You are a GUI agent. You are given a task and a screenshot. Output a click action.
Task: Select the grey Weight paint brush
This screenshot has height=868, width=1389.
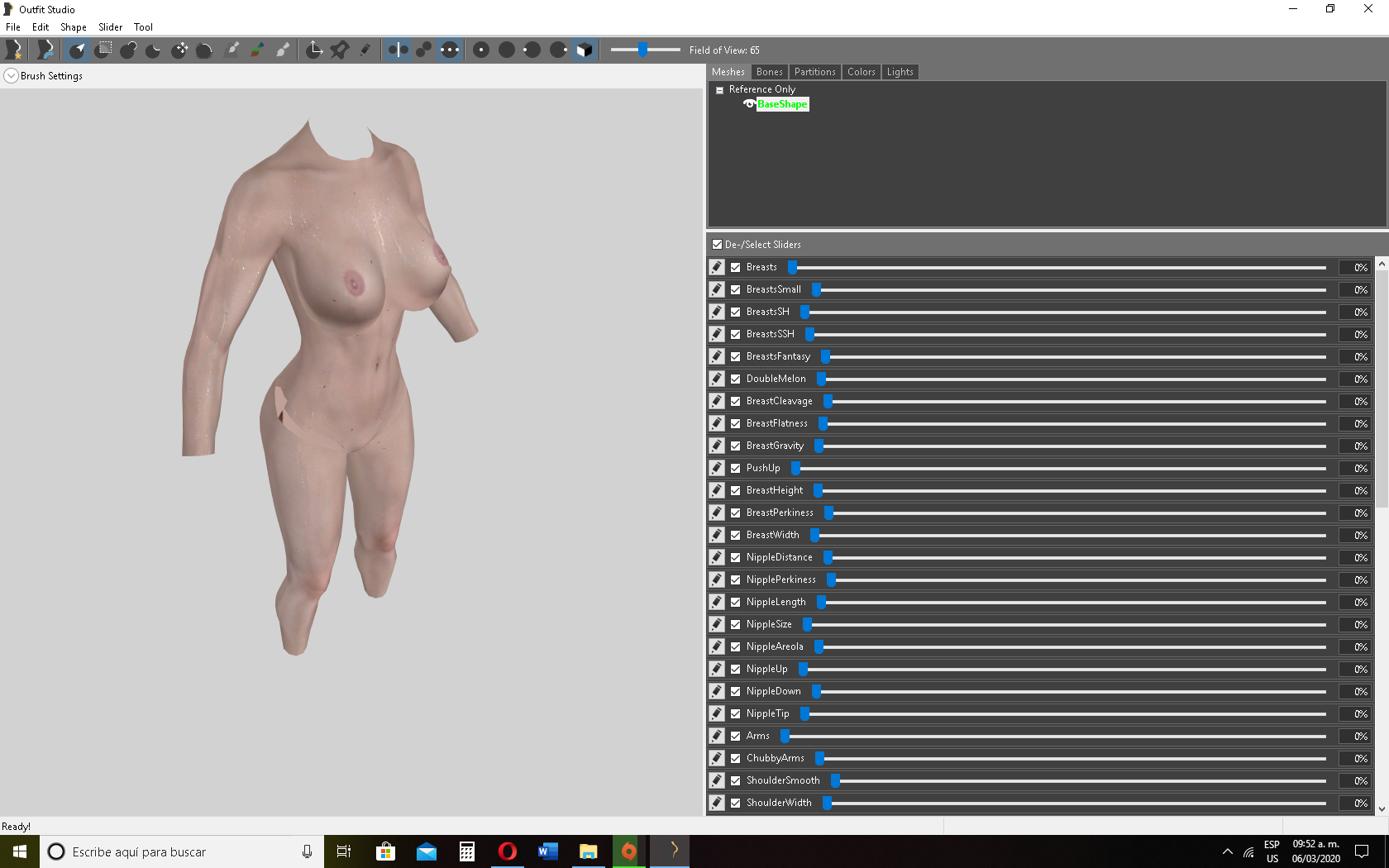[232, 50]
